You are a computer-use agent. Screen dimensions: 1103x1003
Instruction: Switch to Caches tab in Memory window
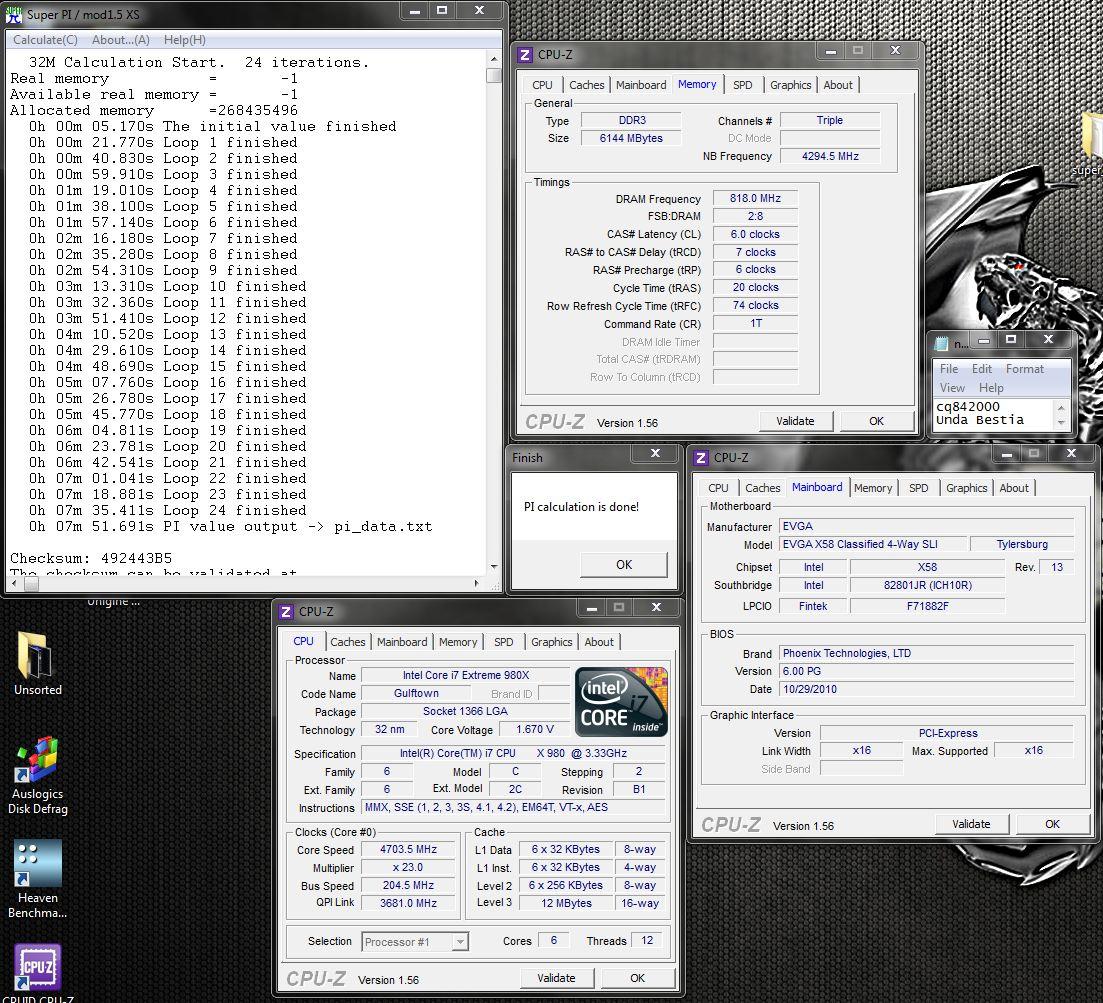click(x=587, y=85)
